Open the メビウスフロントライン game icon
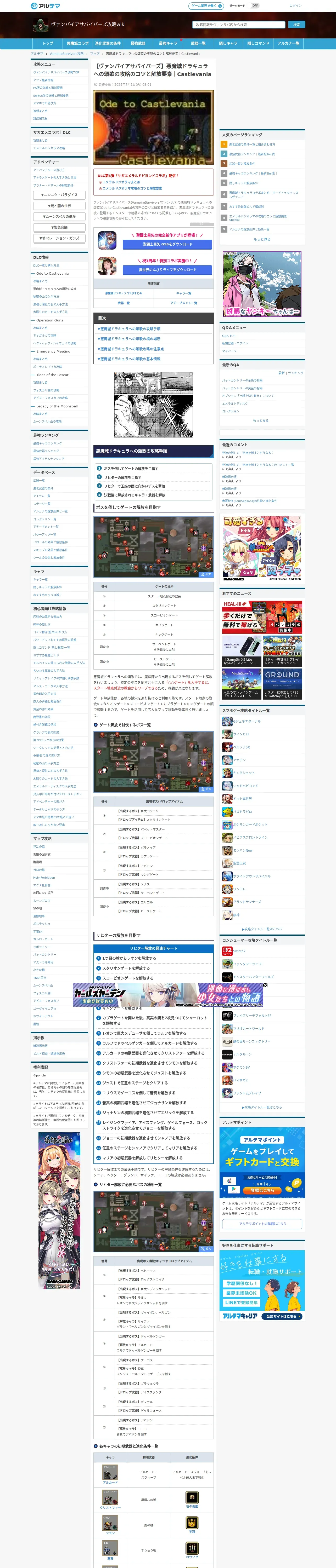 [x=227, y=838]
